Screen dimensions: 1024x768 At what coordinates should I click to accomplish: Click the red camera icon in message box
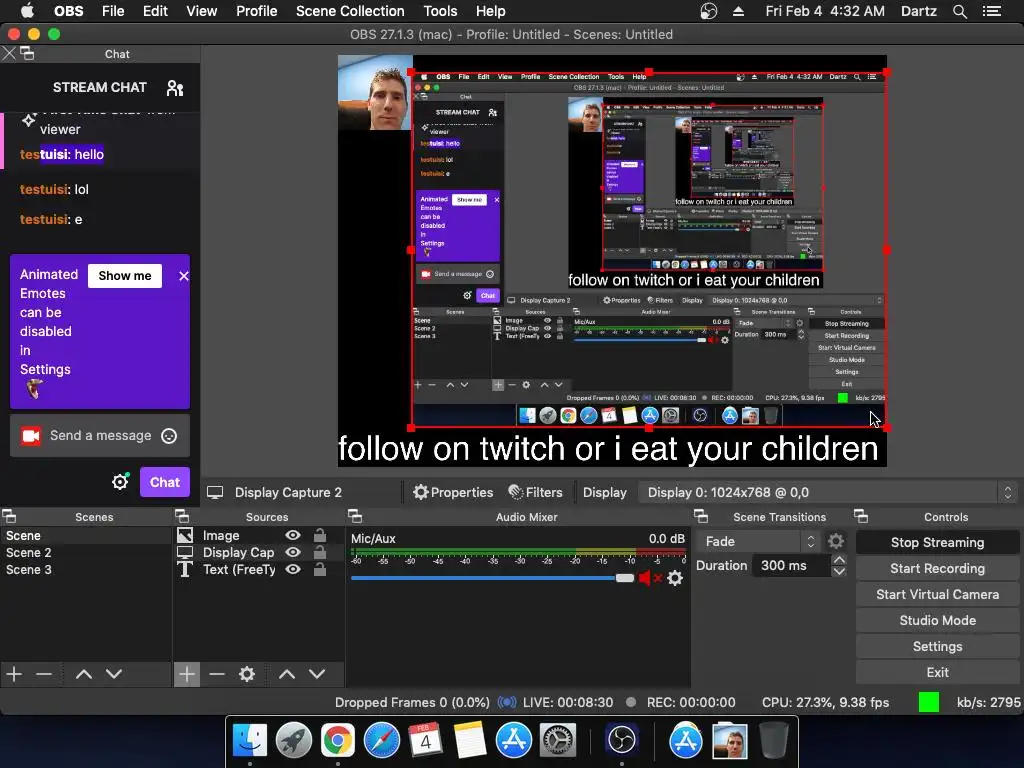pyautogui.click(x=31, y=436)
